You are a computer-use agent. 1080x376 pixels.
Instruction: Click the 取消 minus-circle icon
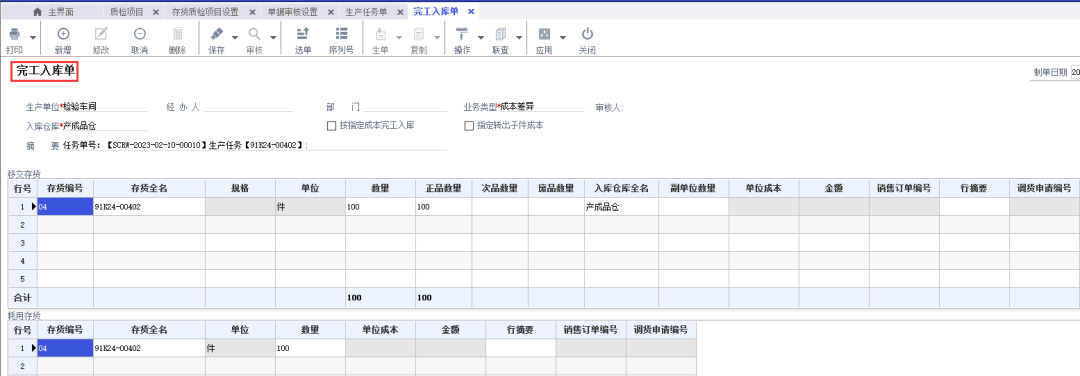coord(140,34)
